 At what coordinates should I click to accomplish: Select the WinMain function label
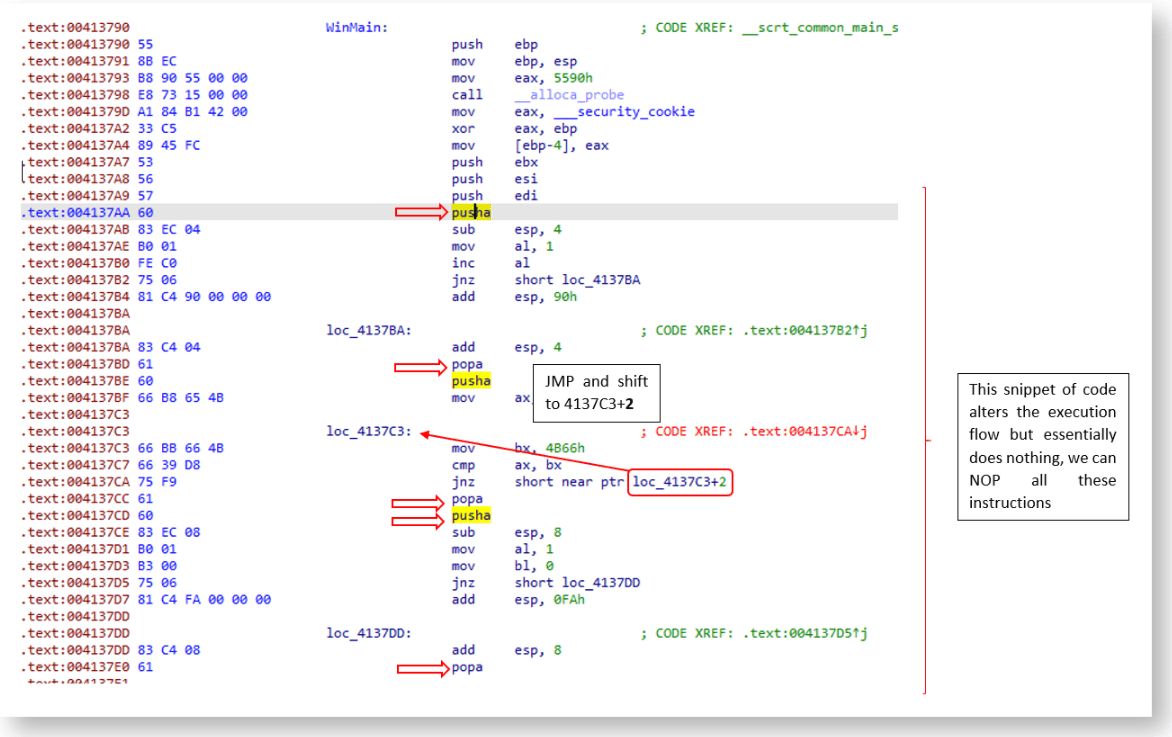[357, 27]
